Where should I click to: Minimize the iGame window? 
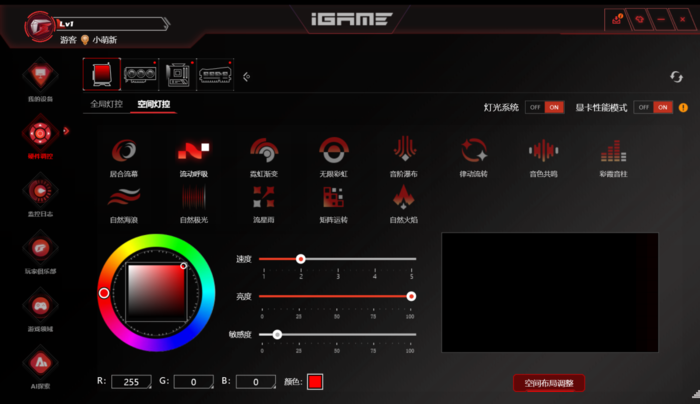coord(661,19)
